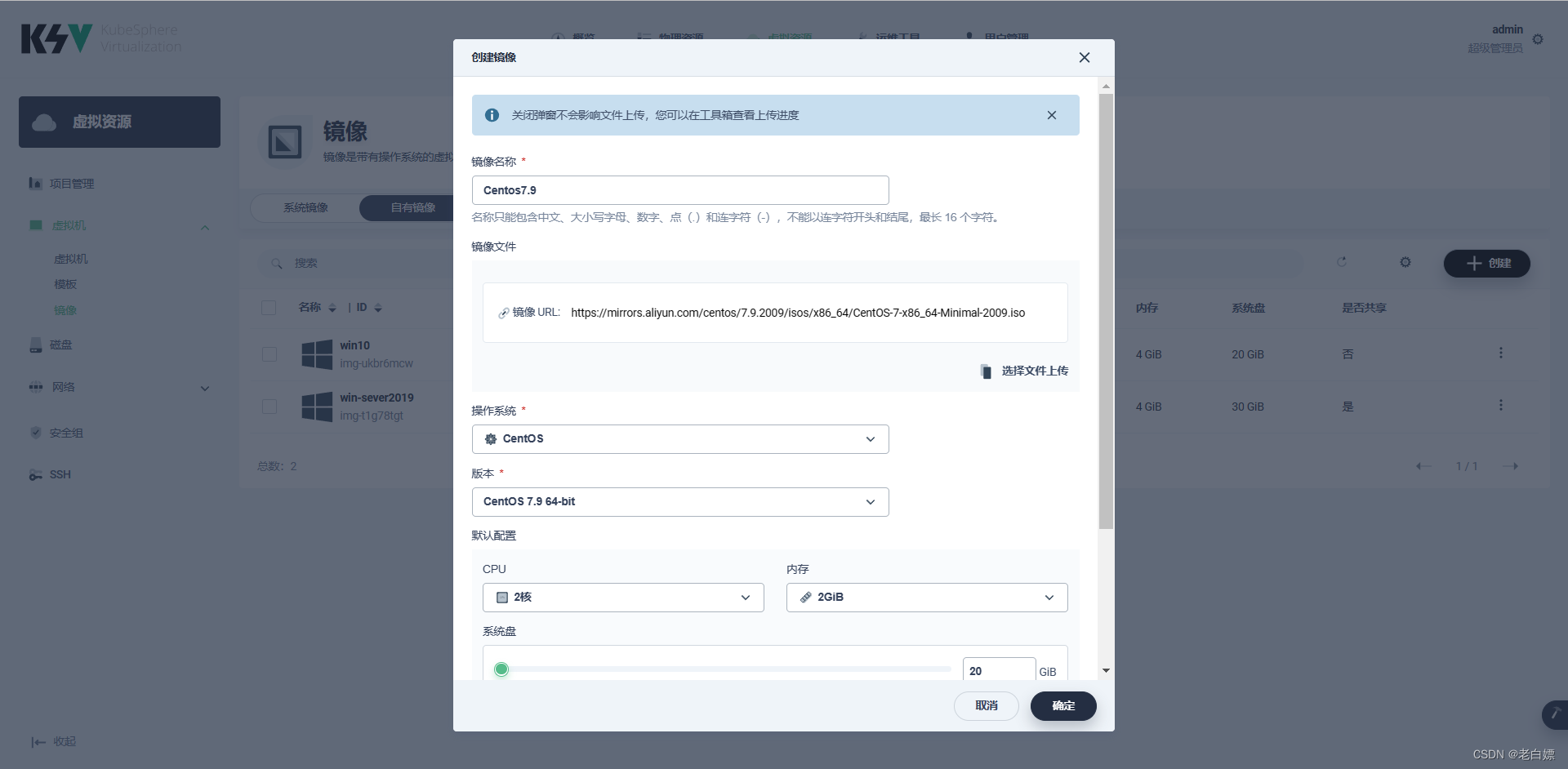Click the scrollbar down arrow in dialog
This screenshot has width=1568, height=769.
click(x=1106, y=670)
